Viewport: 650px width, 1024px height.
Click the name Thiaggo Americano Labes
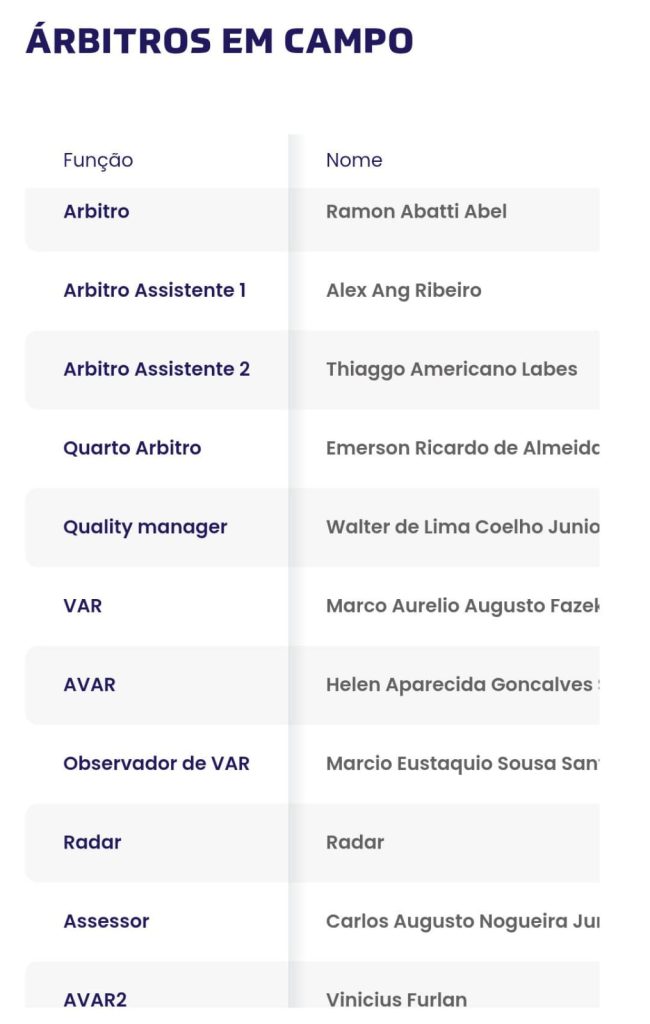(451, 369)
